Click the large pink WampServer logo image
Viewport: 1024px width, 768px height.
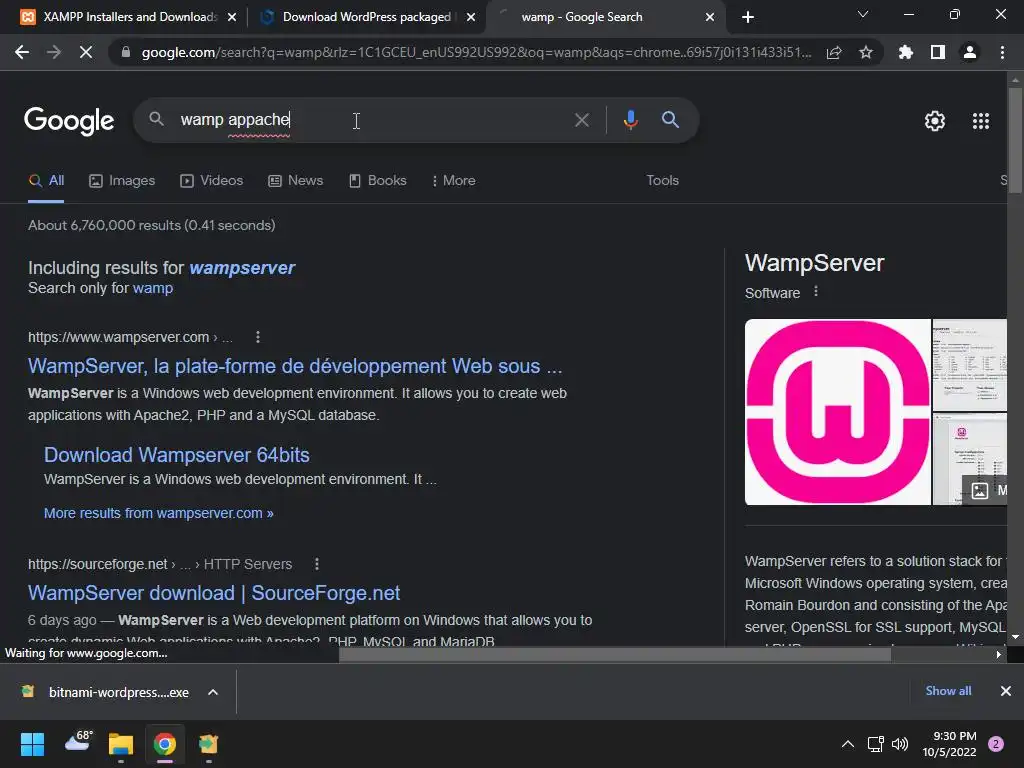pos(838,412)
